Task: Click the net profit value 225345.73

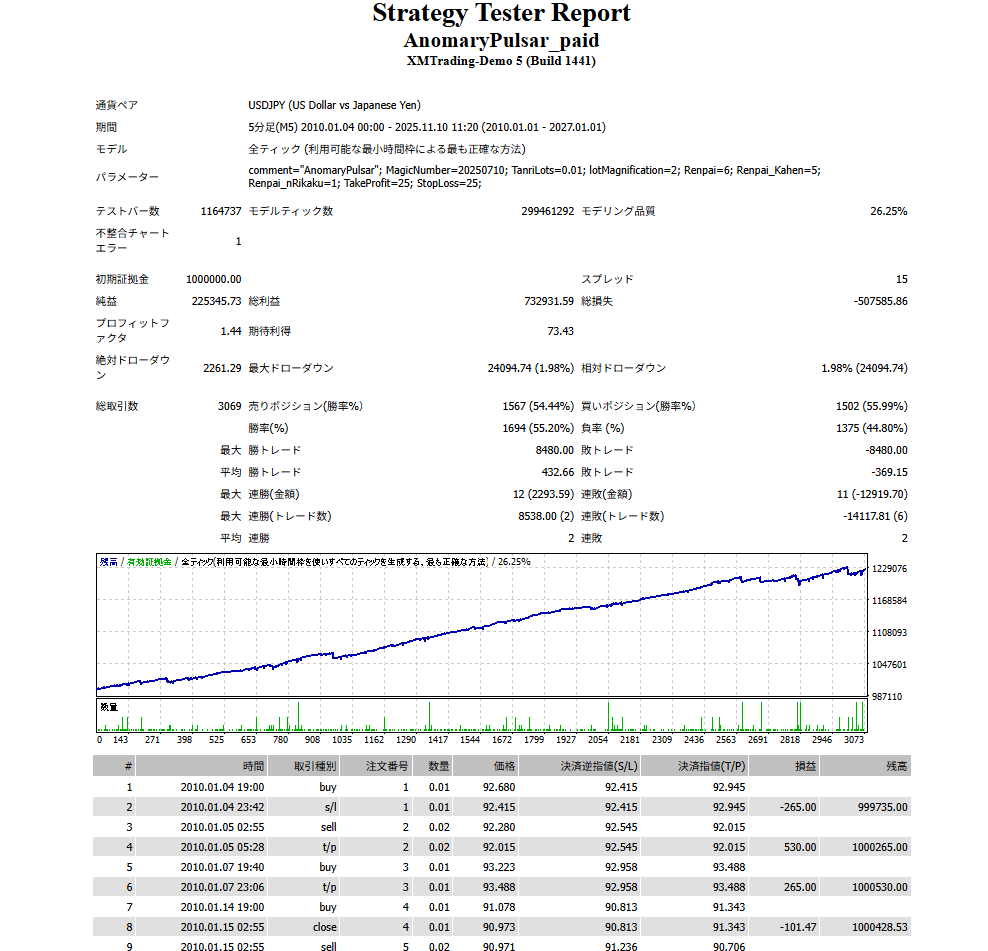Action: coord(216,301)
